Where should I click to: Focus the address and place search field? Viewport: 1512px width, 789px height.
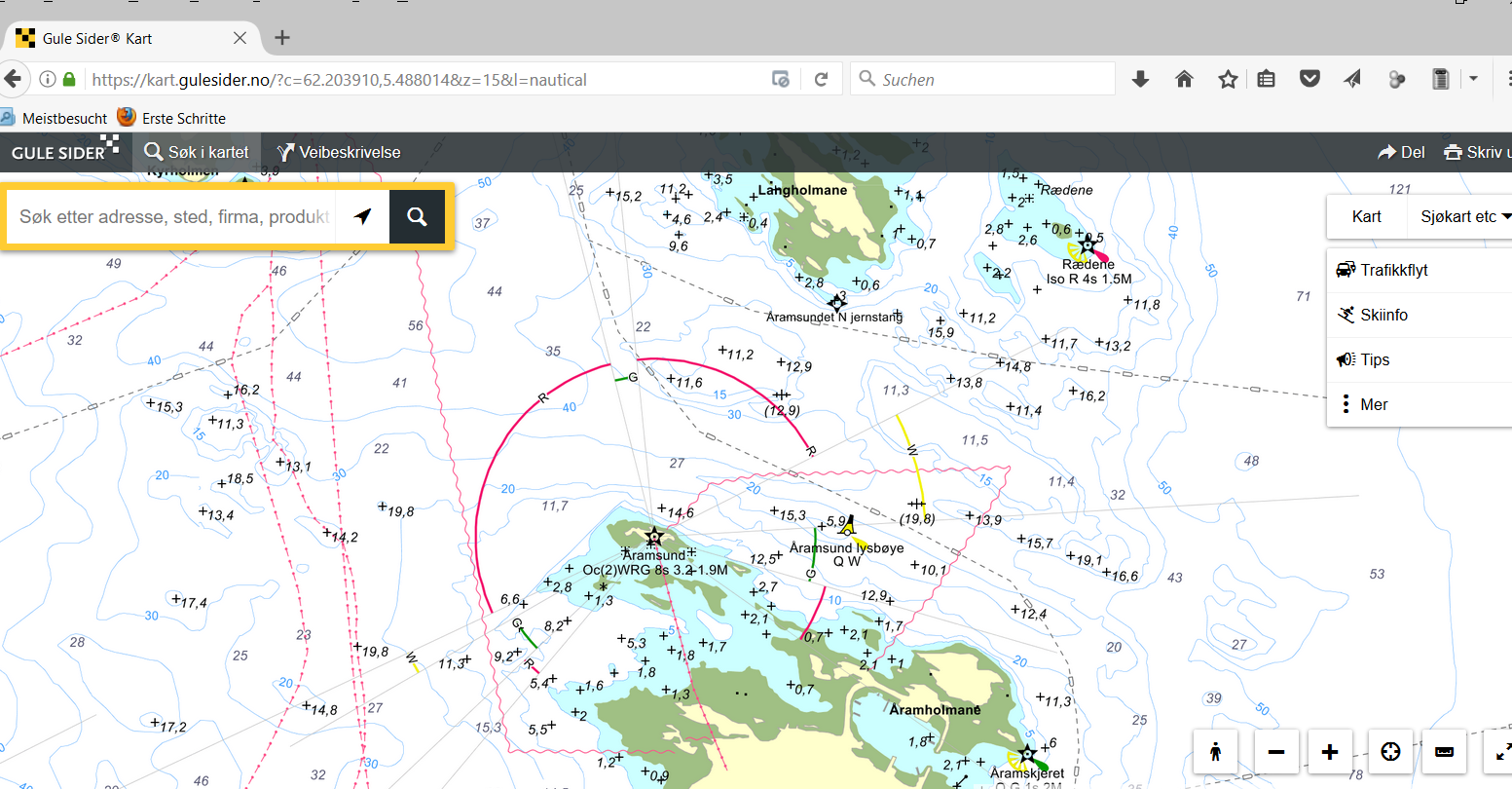point(173,216)
